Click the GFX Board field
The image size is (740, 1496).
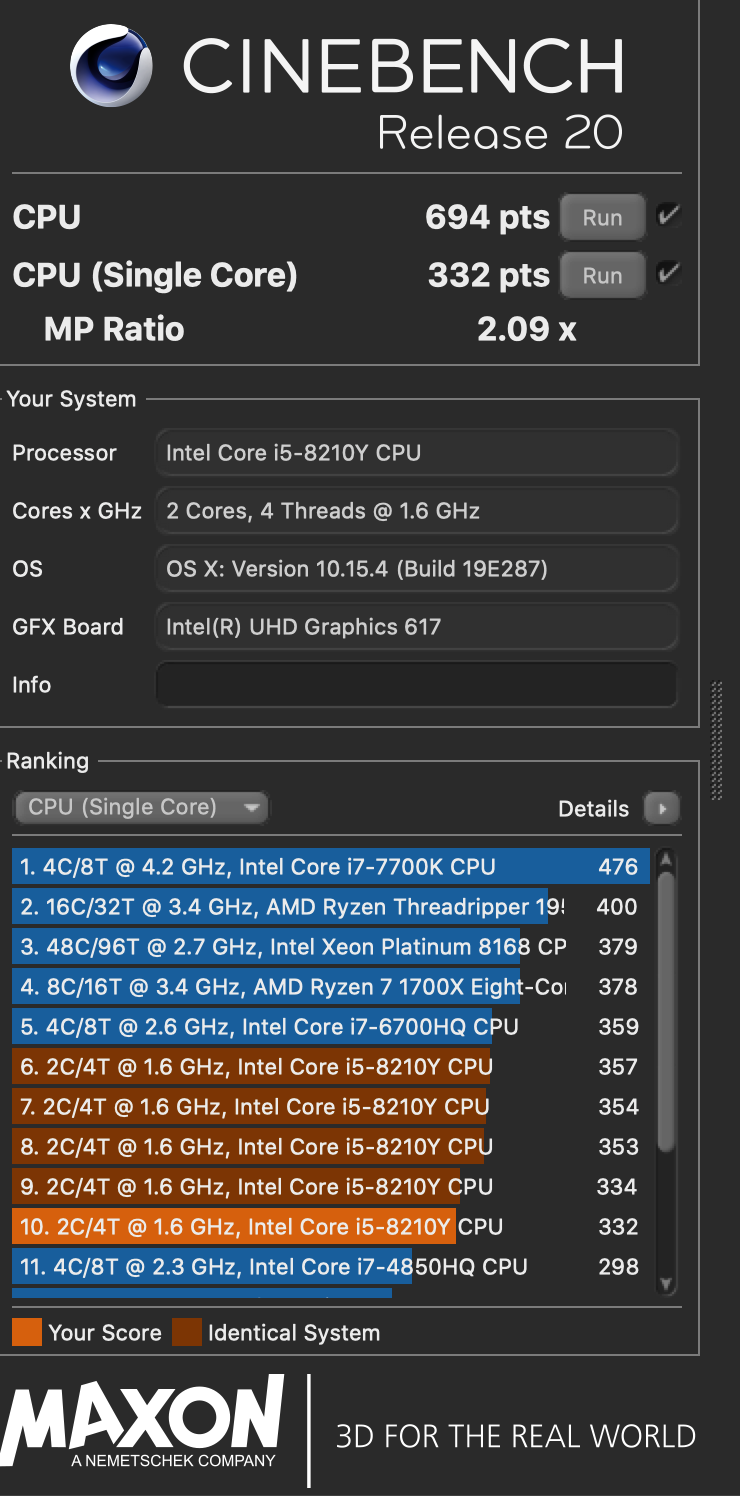(x=417, y=627)
